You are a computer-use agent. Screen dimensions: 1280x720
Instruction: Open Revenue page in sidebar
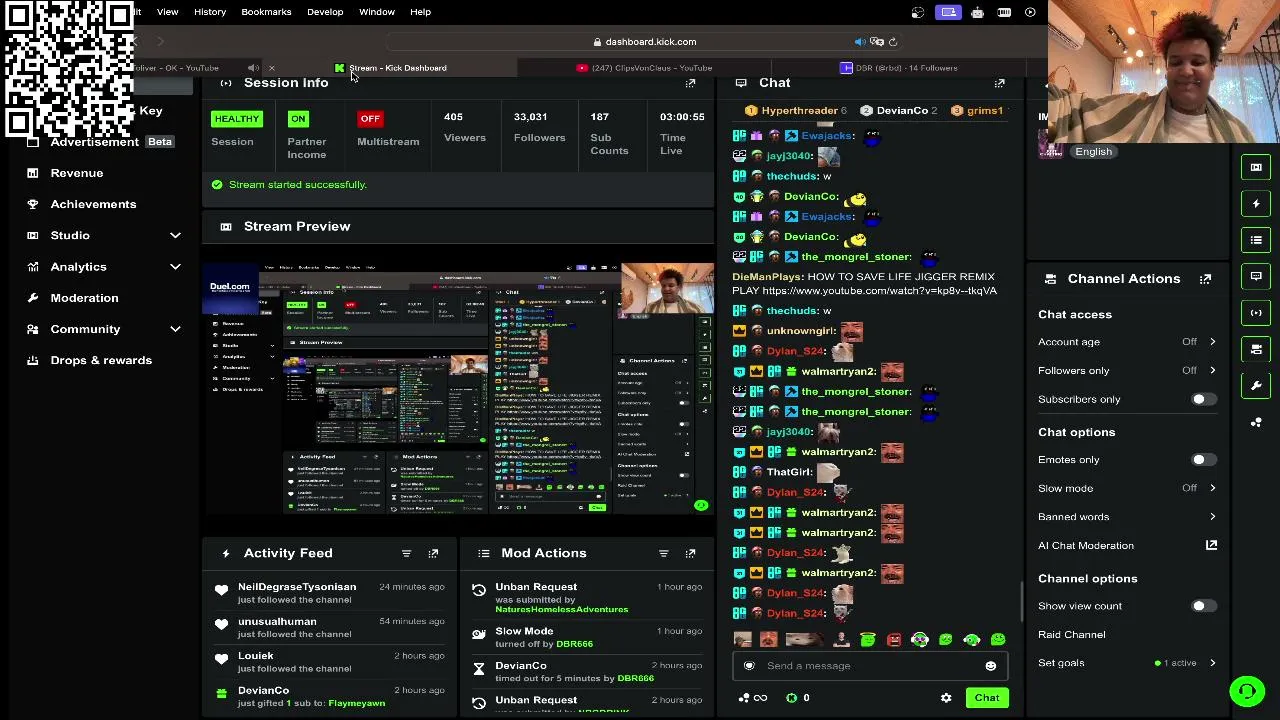(77, 173)
